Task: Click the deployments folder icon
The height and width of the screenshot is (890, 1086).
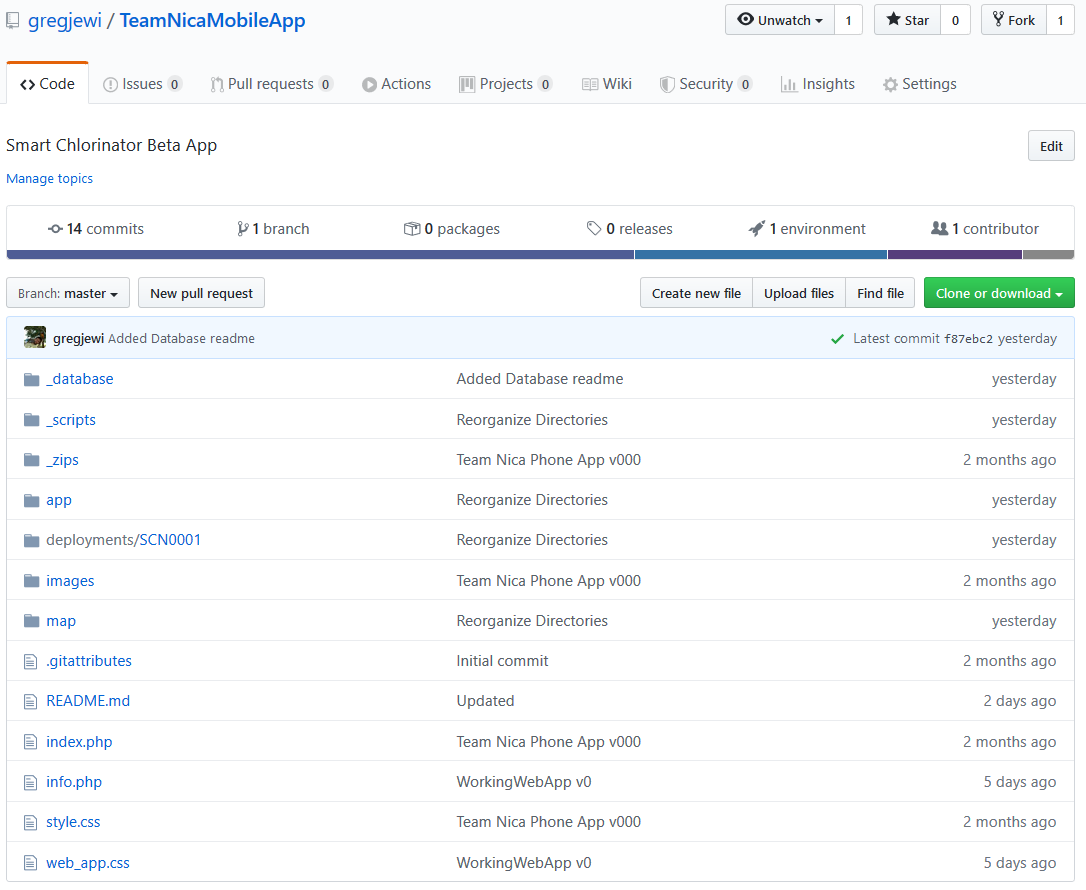Action: tap(31, 540)
